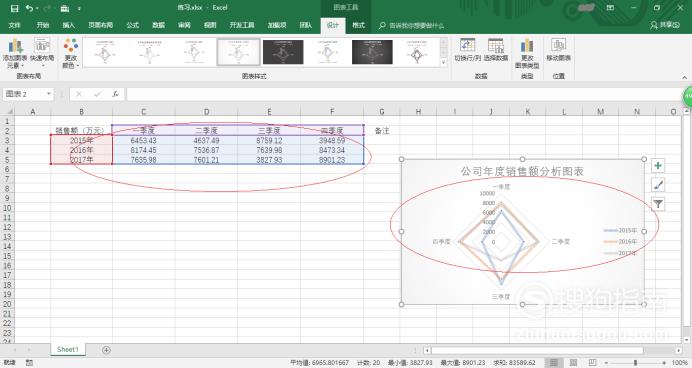
Task: Click the sum 求和: 83589.62 in the status bar
Action: pyautogui.click(x=514, y=363)
